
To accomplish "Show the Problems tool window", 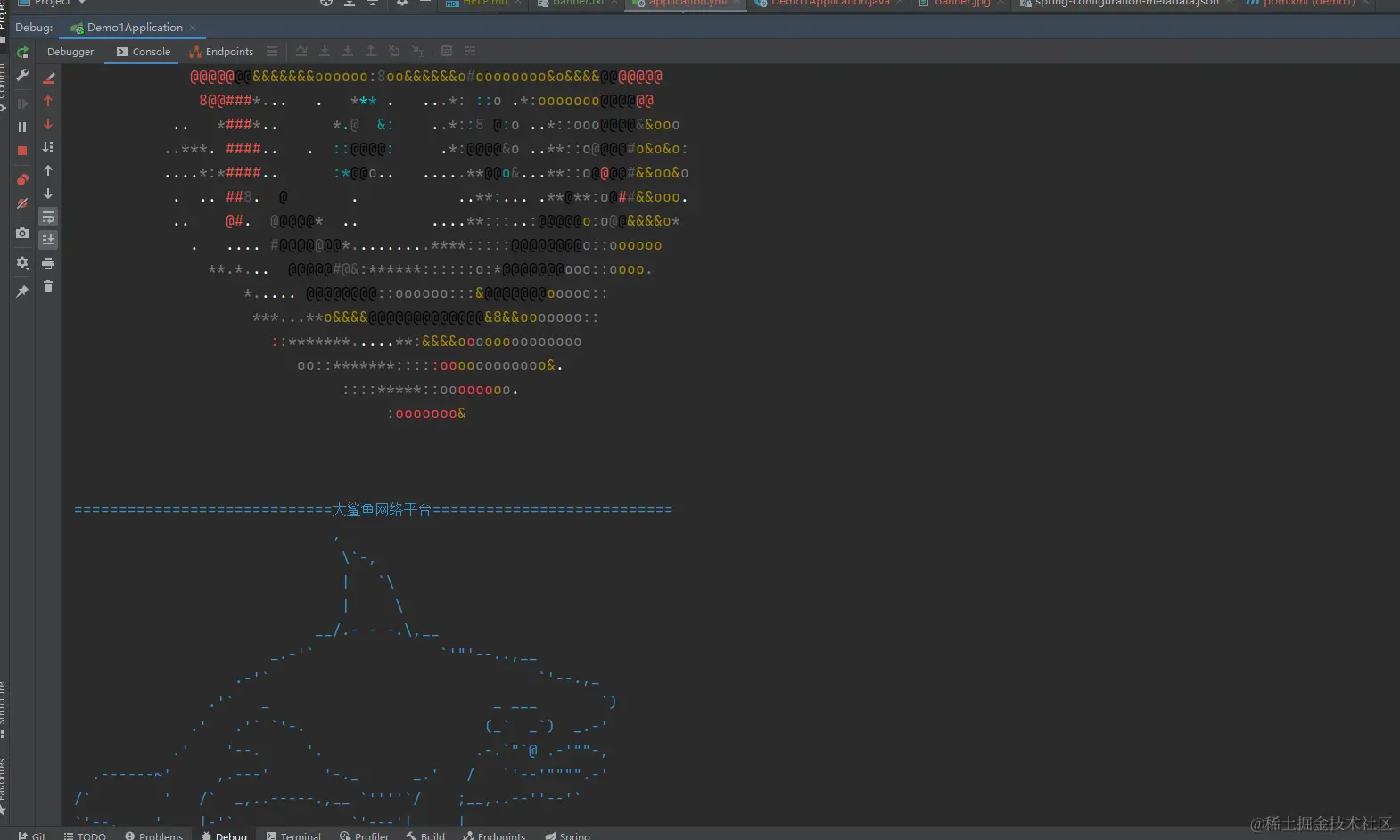I will click(153, 834).
